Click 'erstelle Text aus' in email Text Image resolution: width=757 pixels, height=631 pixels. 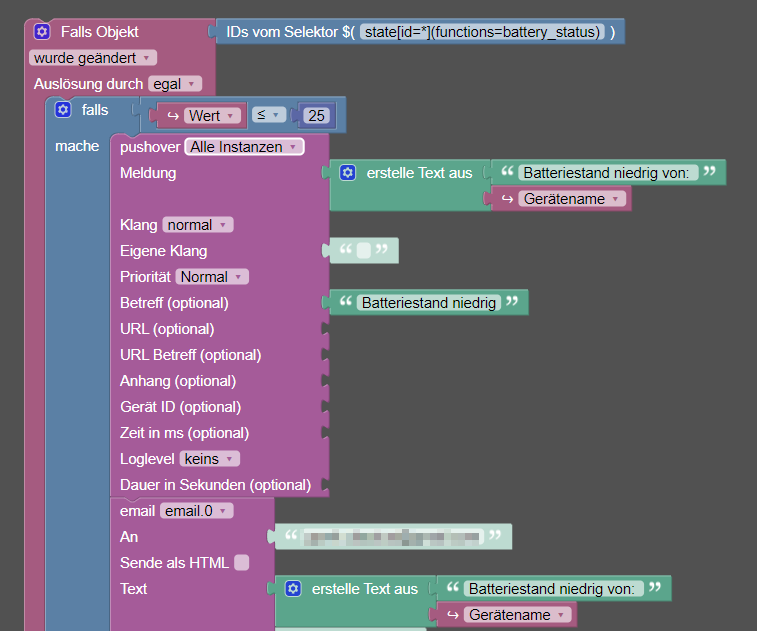(x=364, y=589)
